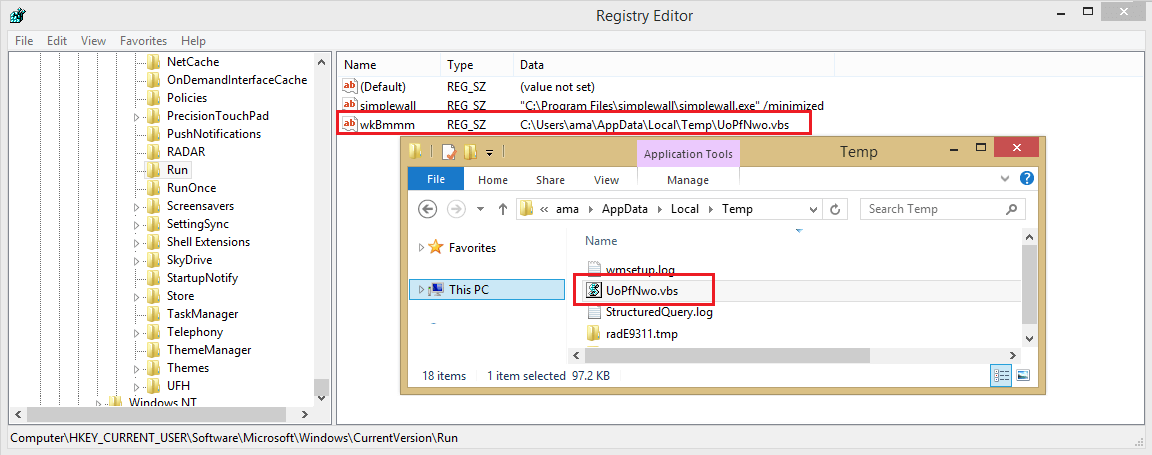1152x455 pixels.
Task: Click the OnDemandInterfaceCache folder icon
Action: pyautogui.click(x=154, y=79)
